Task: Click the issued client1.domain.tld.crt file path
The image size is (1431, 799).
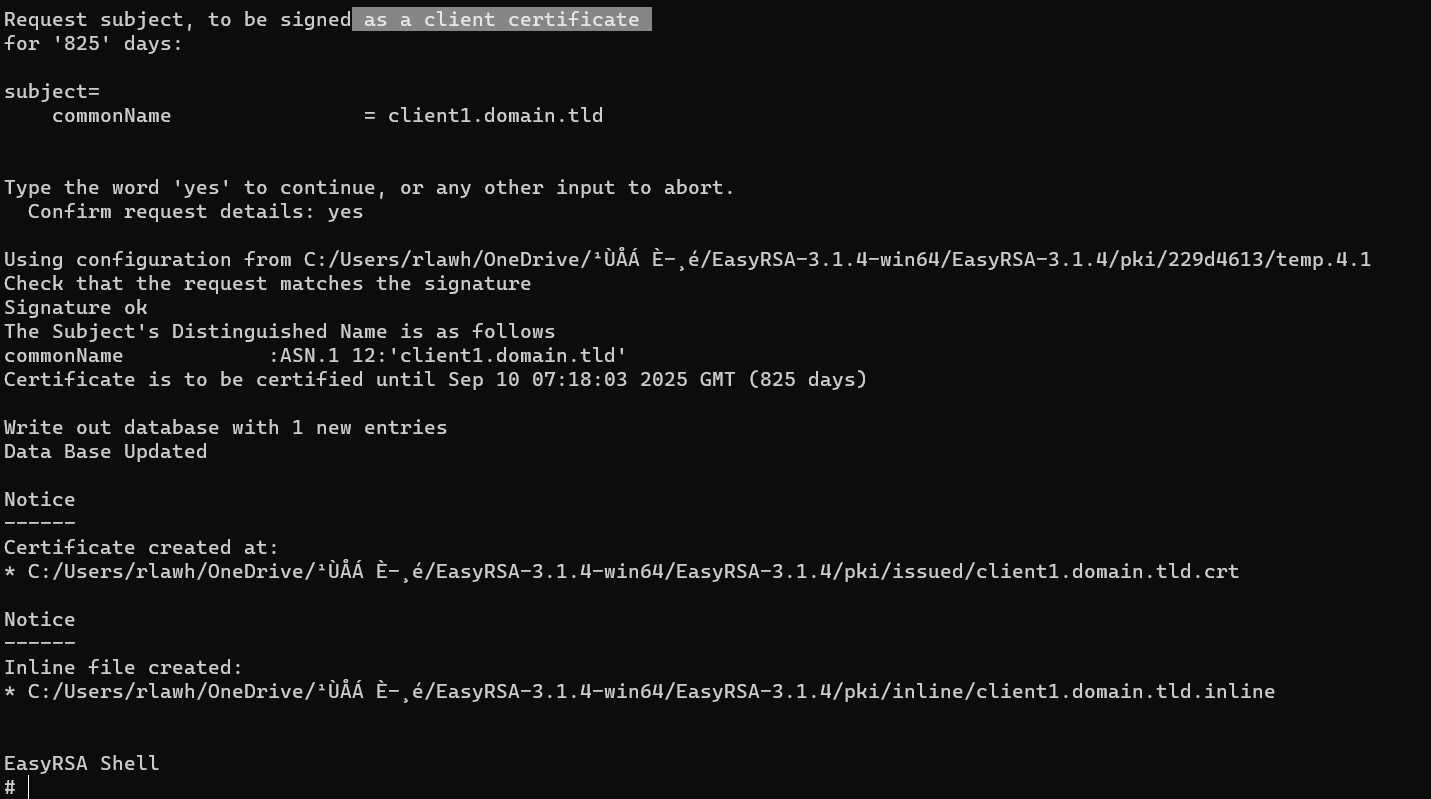Action: pyautogui.click(x=633, y=572)
